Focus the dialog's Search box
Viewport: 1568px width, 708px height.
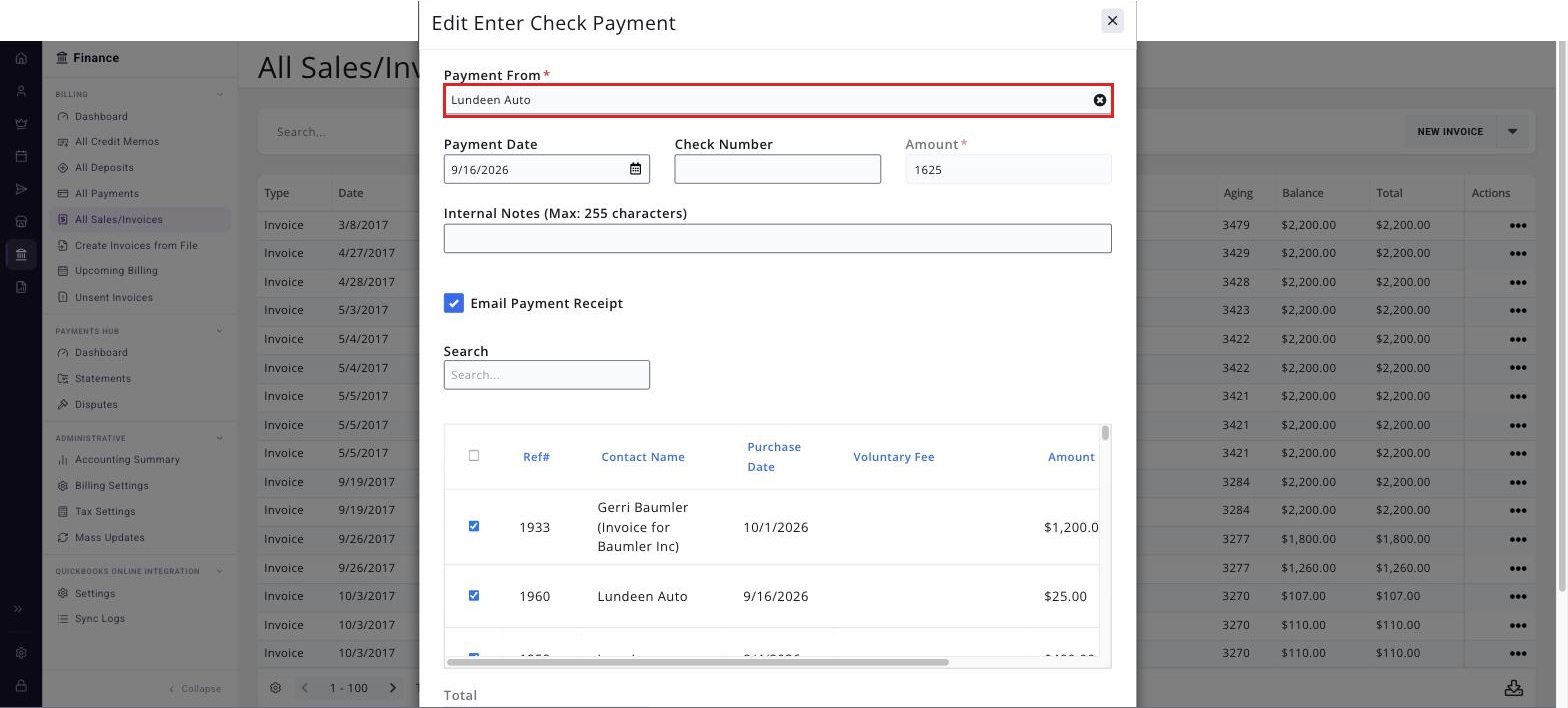[x=547, y=375]
